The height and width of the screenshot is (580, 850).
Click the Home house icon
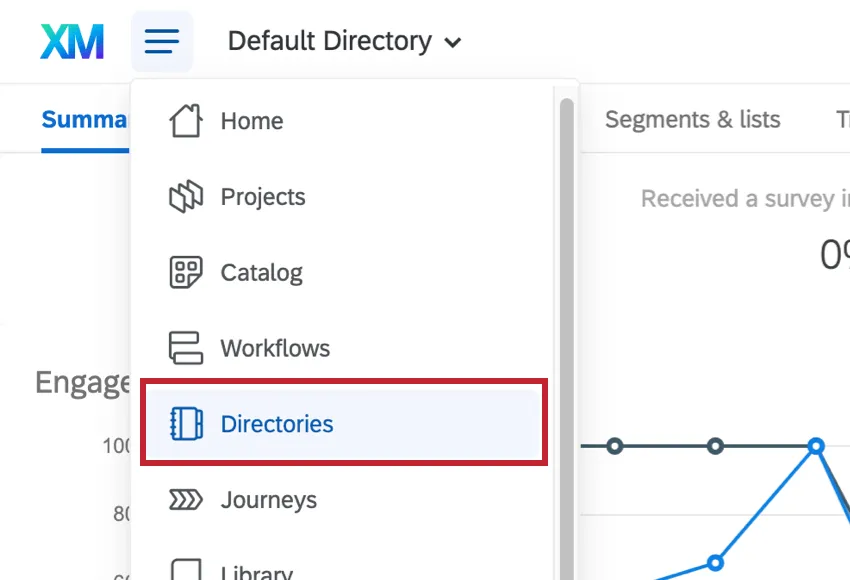tap(186, 121)
